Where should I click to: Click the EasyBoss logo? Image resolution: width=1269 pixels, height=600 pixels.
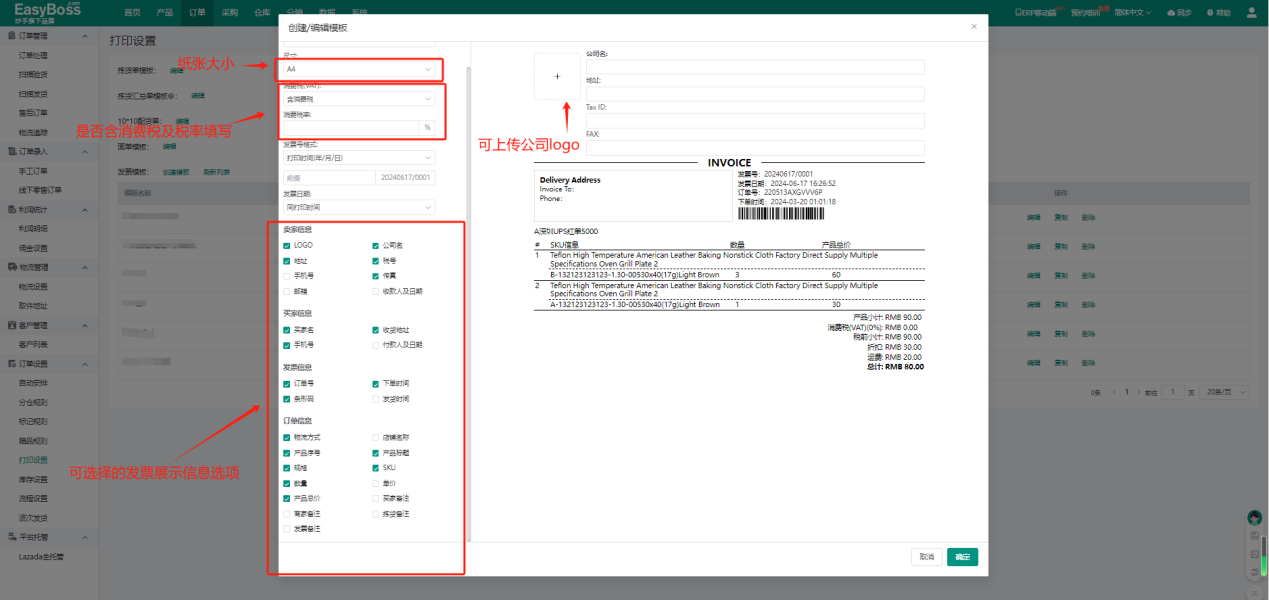tap(48, 12)
